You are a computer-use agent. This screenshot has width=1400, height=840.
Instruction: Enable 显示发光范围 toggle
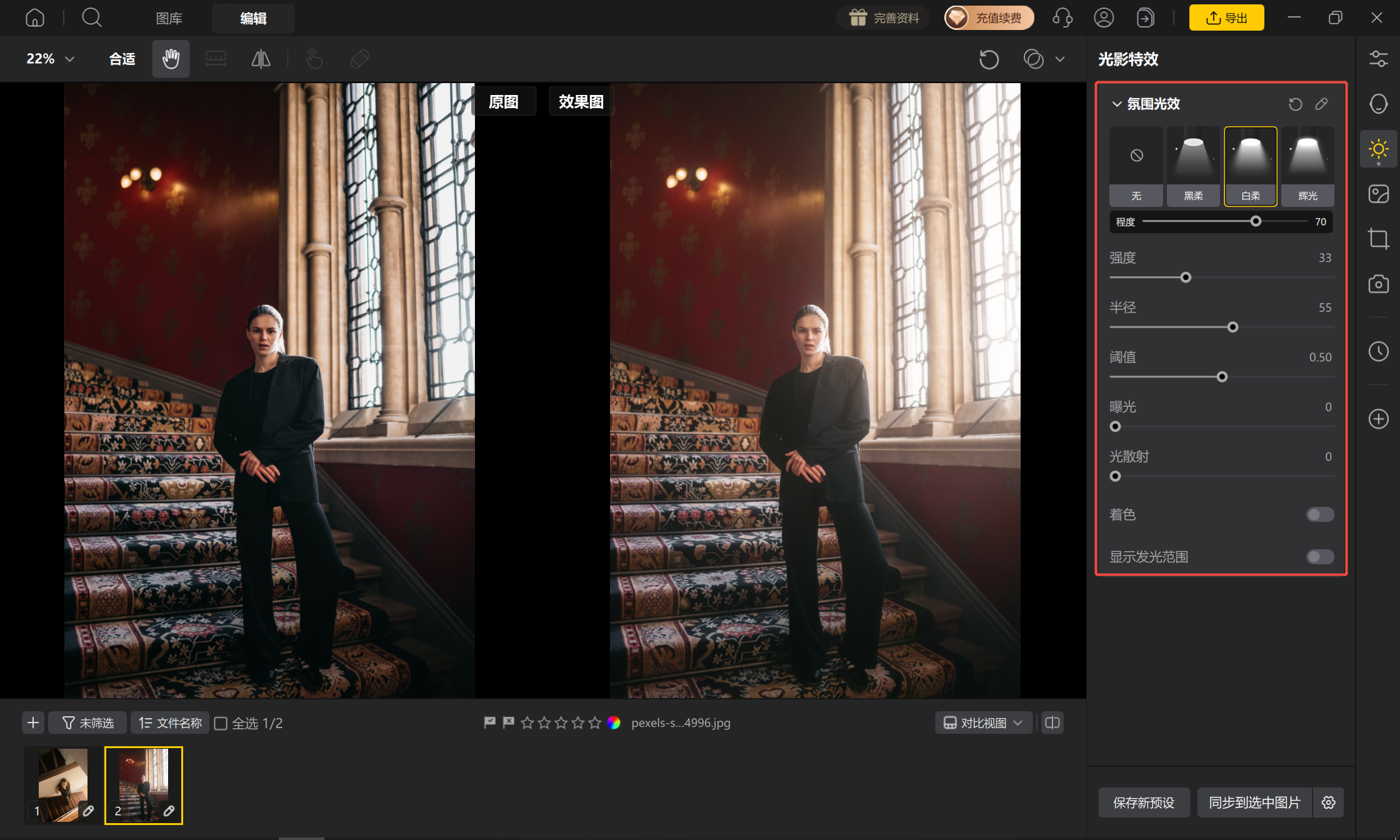tap(1320, 557)
